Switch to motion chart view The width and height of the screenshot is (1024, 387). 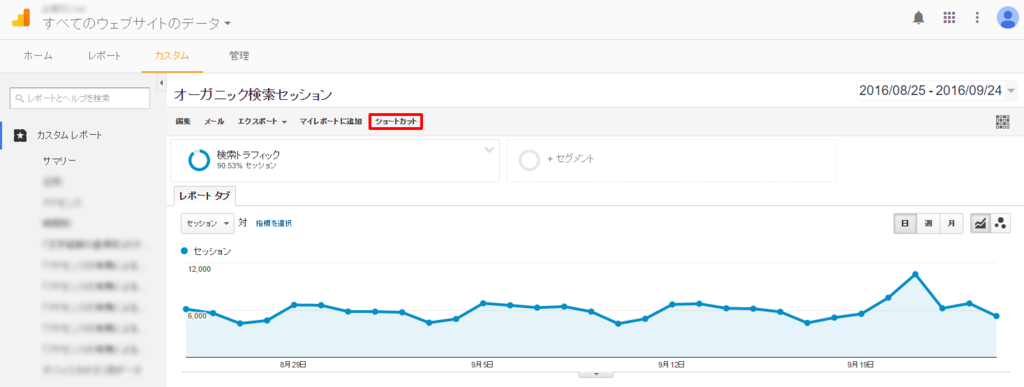[1000, 223]
